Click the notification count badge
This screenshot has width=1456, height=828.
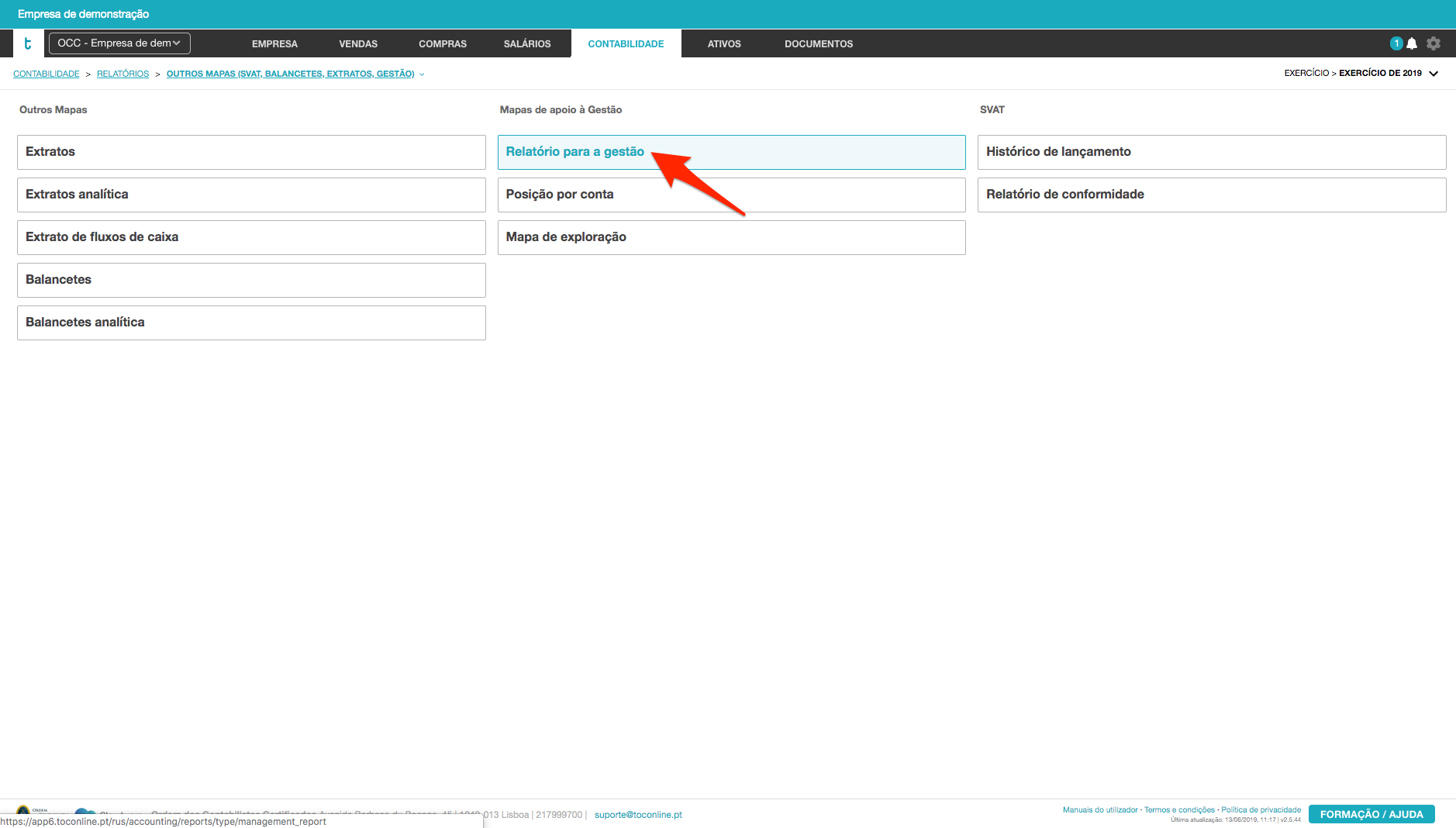[x=1396, y=43]
